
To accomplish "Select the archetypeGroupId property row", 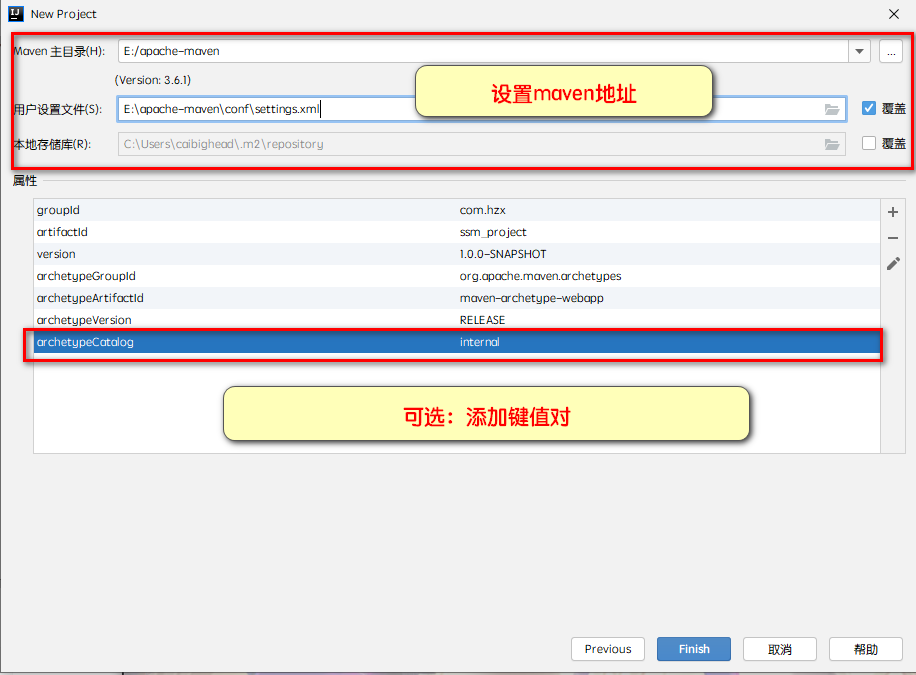I will 457,276.
